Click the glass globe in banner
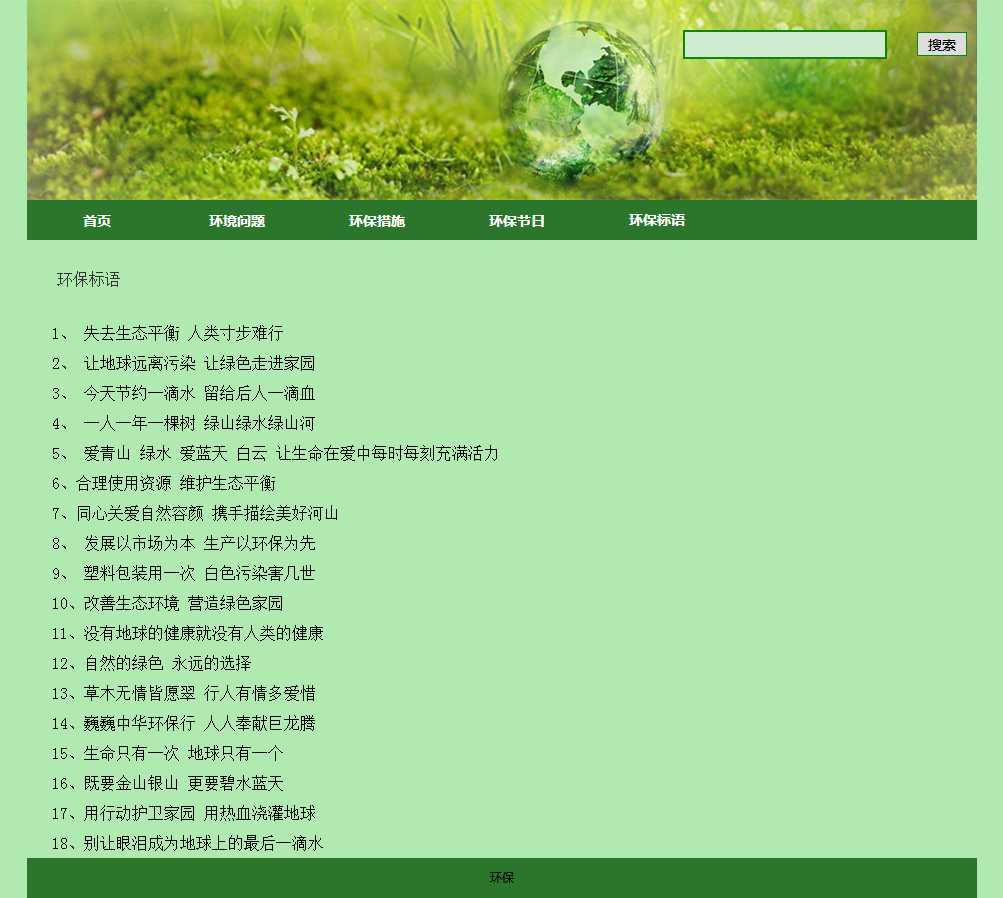Viewport: 1003px width, 898px height. click(x=579, y=98)
